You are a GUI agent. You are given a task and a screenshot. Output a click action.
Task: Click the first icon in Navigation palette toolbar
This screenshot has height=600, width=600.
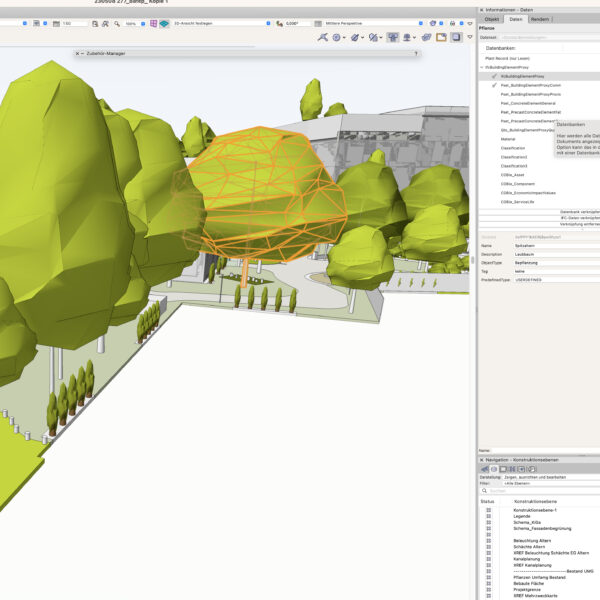click(x=484, y=468)
